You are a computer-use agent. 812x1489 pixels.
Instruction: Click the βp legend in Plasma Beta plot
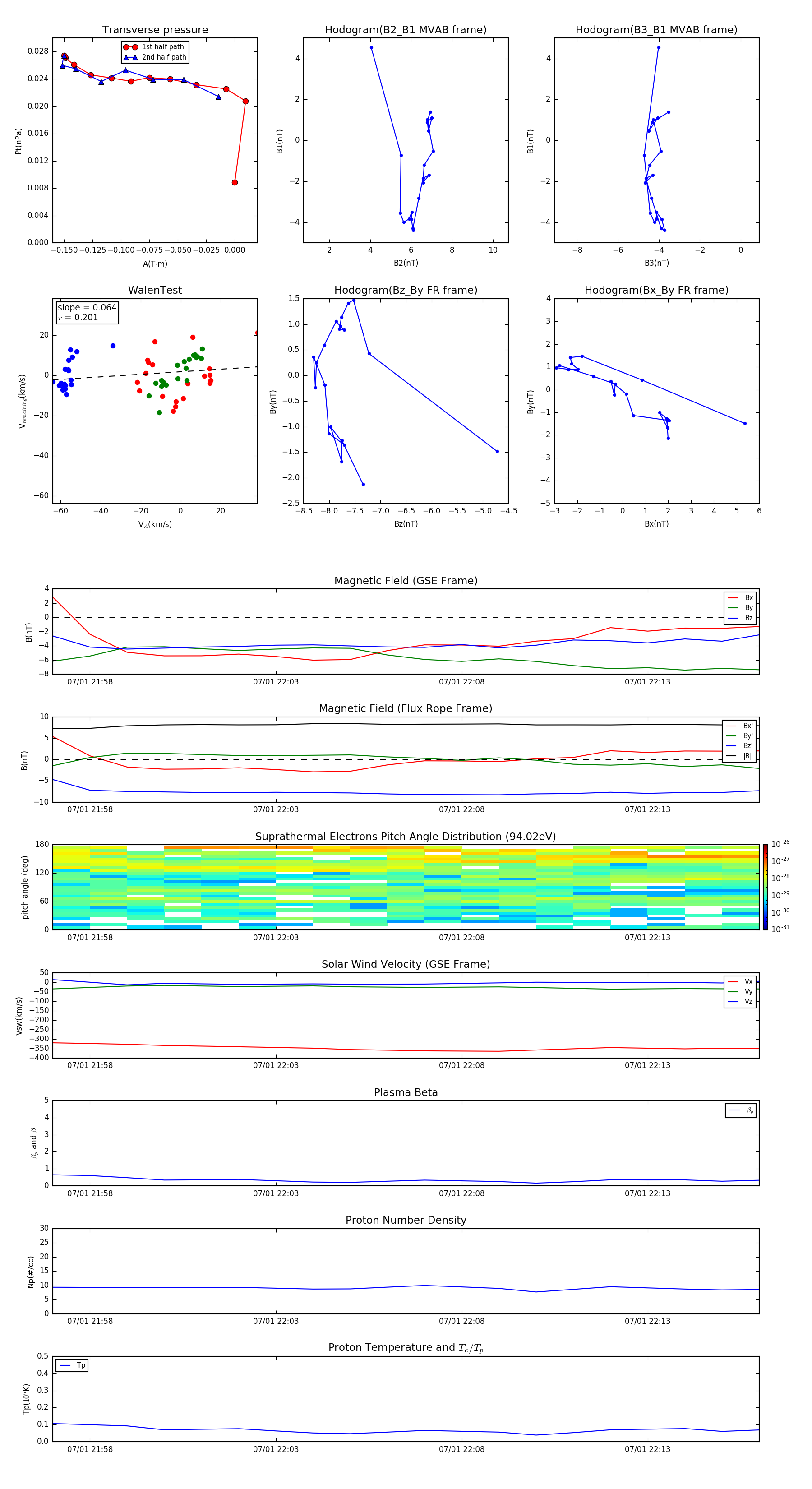tap(741, 1110)
